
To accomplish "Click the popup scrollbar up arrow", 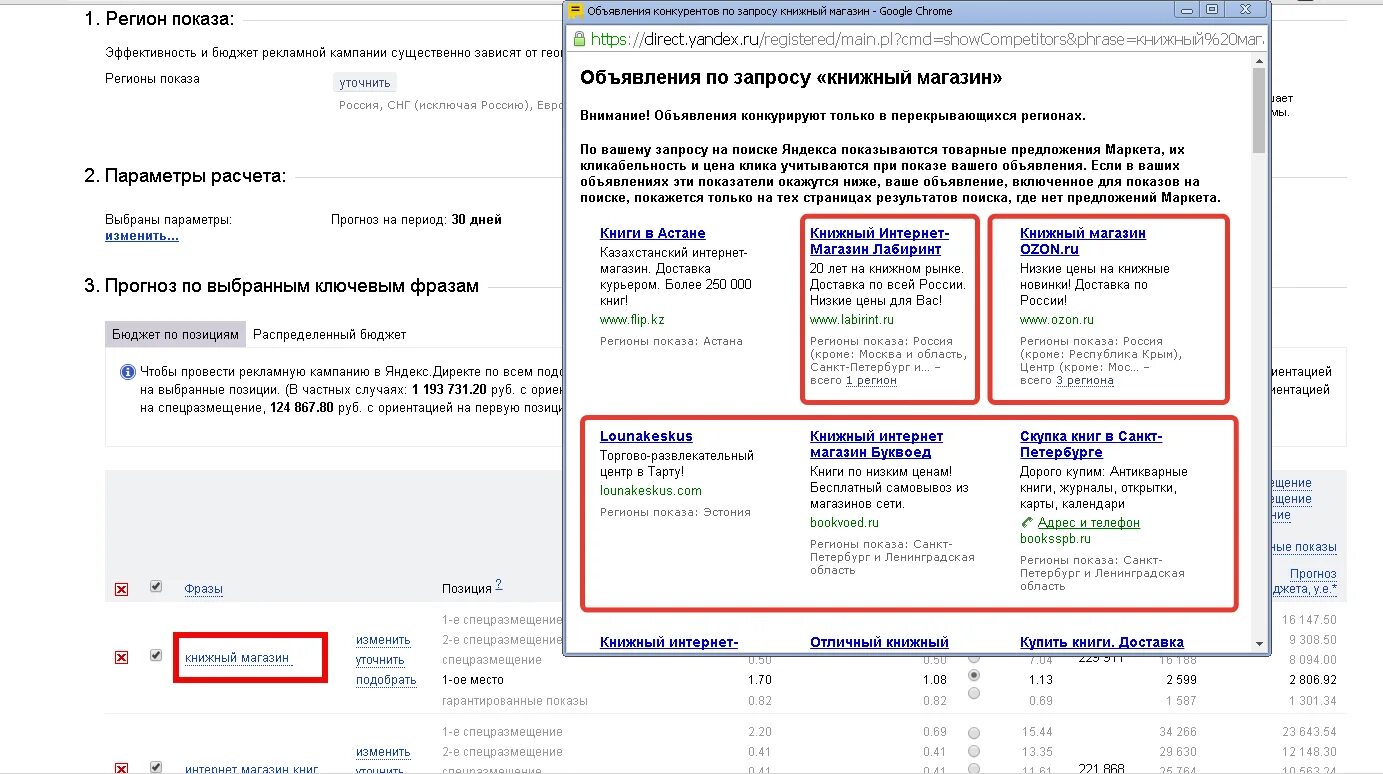I will (1259, 62).
